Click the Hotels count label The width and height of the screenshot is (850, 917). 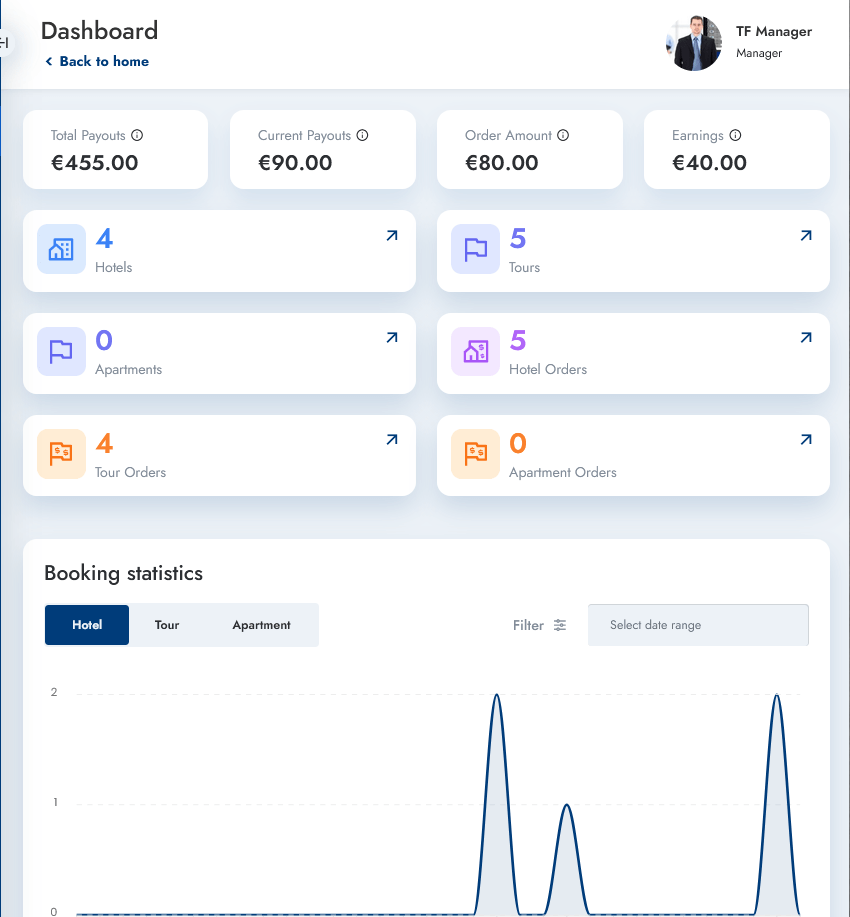[113, 267]
